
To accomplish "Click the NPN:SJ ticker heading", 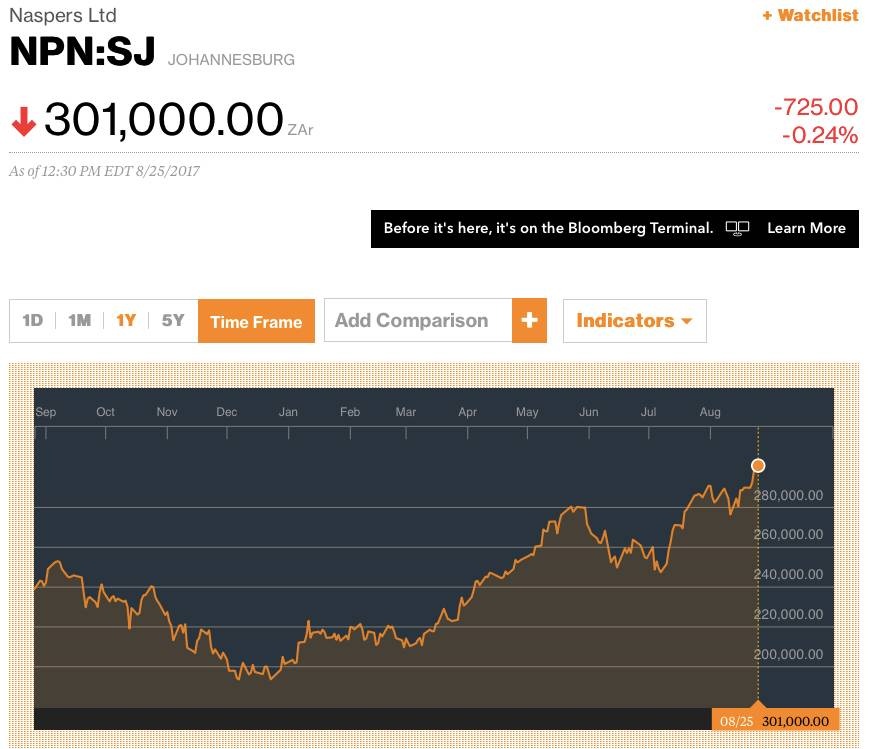I will (x=82, y=52).
